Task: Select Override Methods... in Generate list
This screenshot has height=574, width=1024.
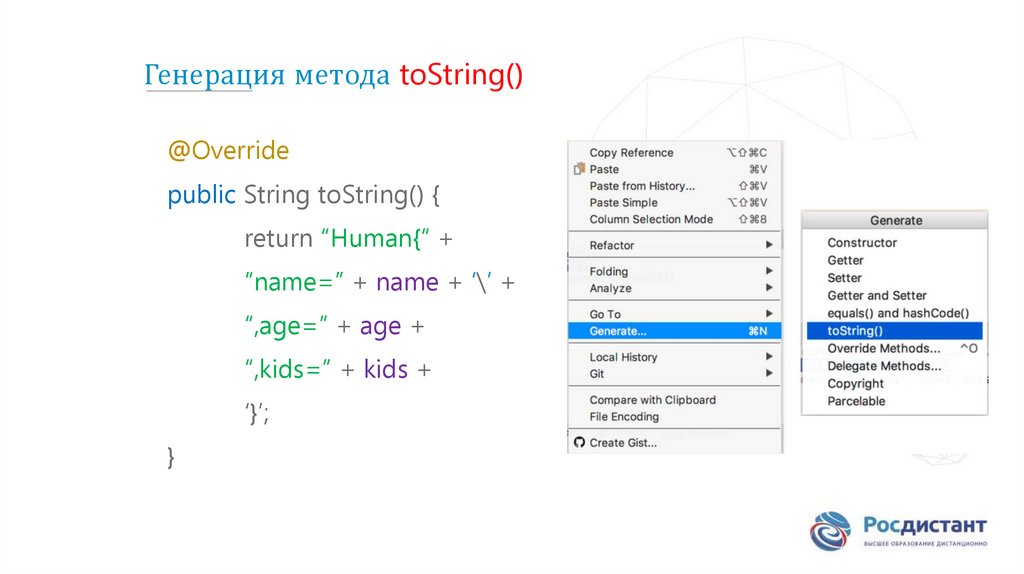Action: pos(884,349)
